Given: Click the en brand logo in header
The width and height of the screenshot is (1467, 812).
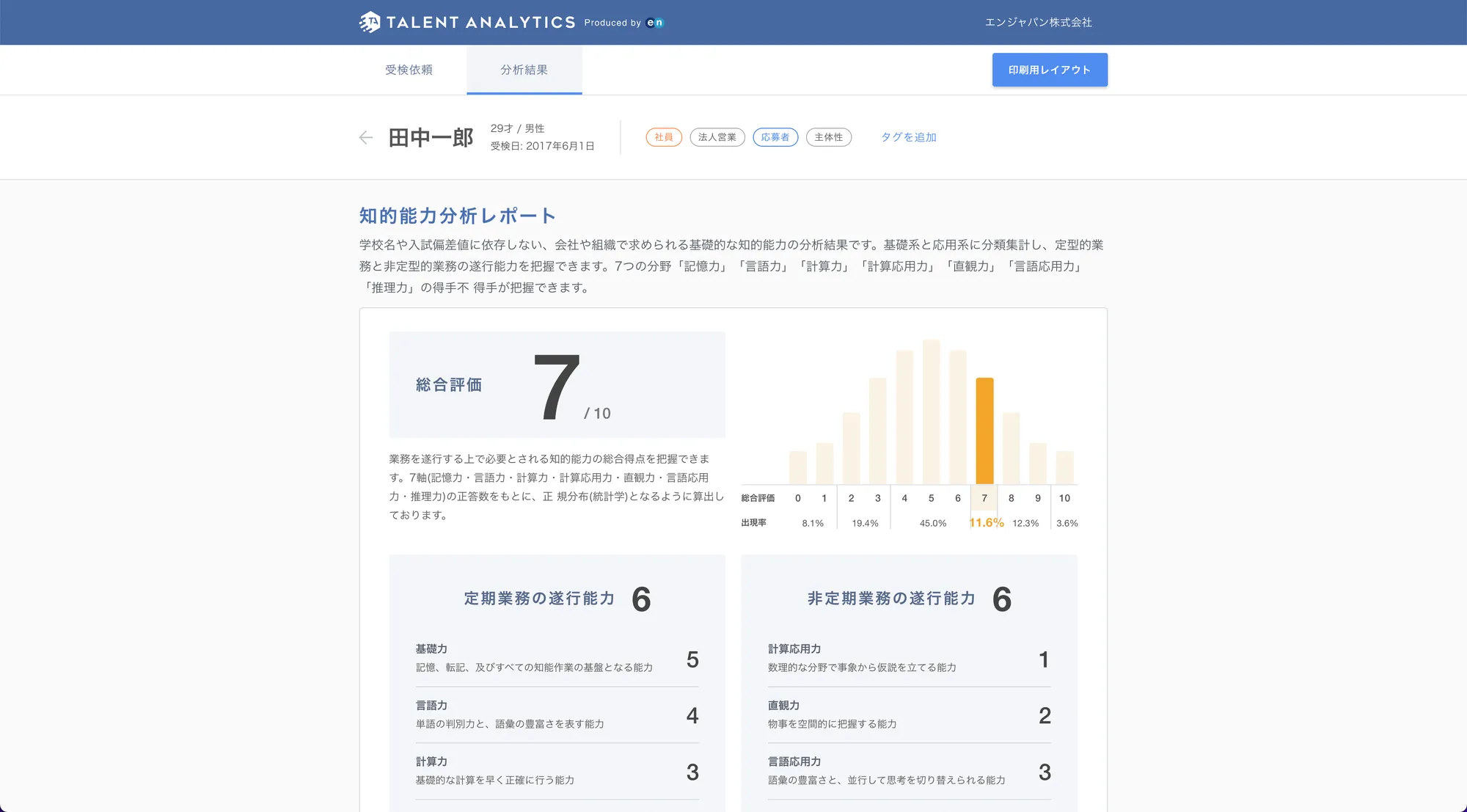Looking at the screenshot, I should (x=655, y=23).
